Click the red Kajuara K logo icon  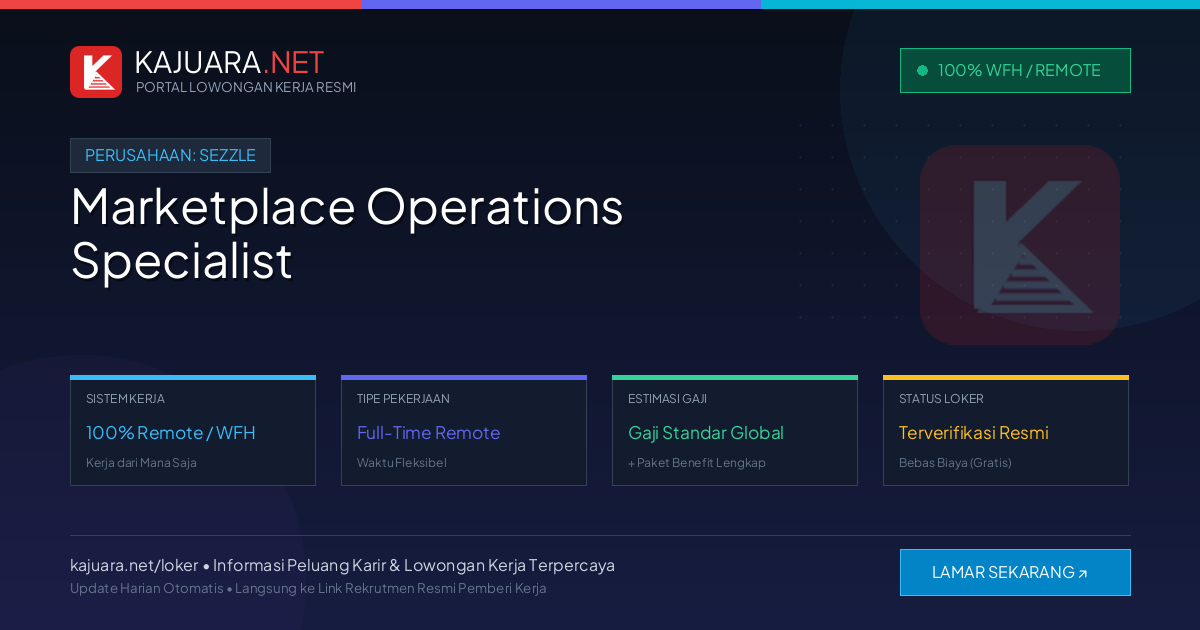[x=96, y=72]
